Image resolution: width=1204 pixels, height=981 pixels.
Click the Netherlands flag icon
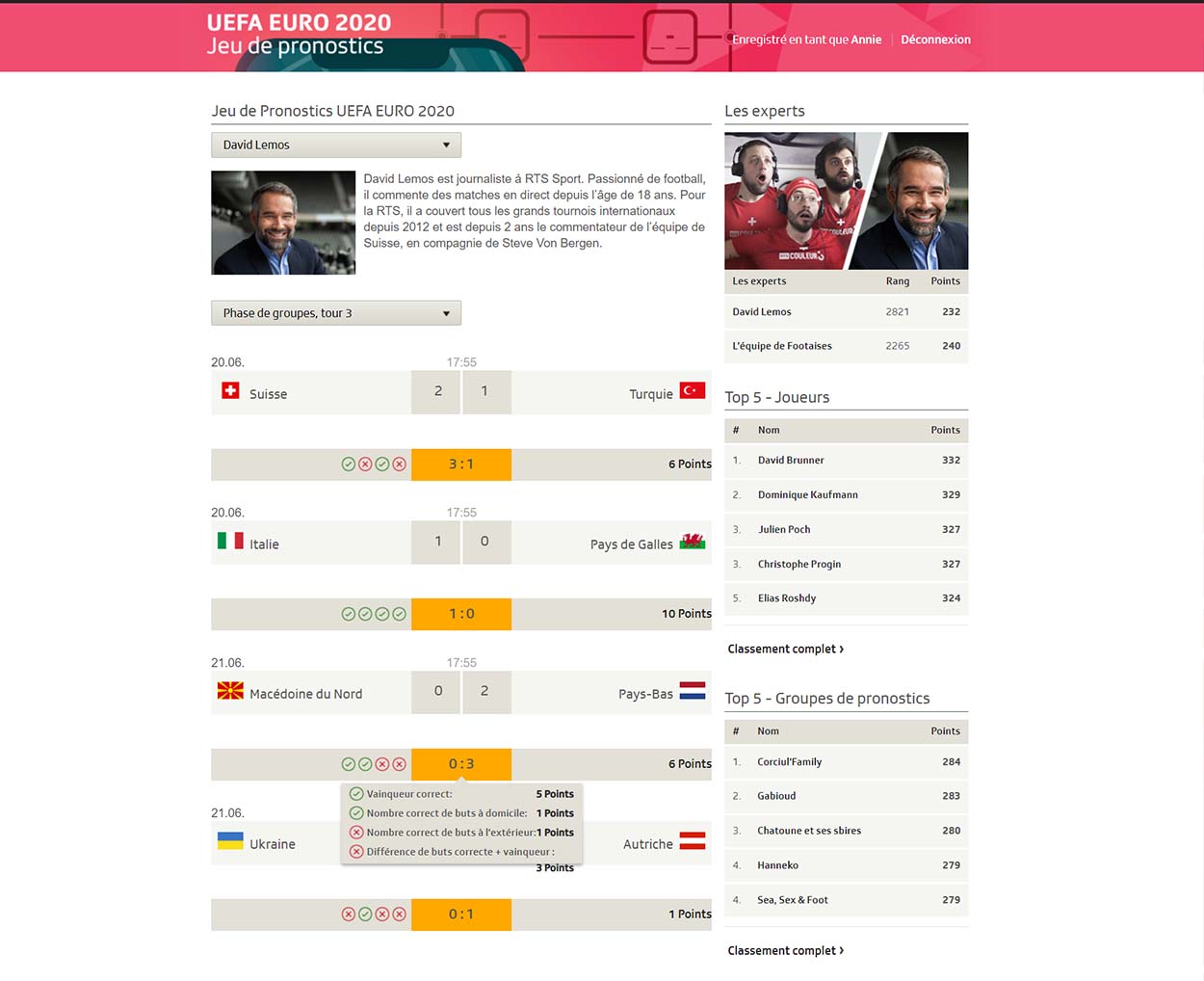click(x=693, y=691)
